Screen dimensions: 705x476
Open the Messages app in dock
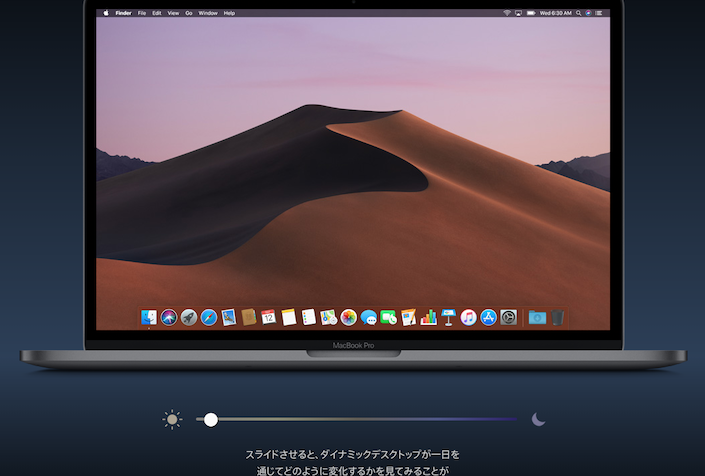coord(369,317)
